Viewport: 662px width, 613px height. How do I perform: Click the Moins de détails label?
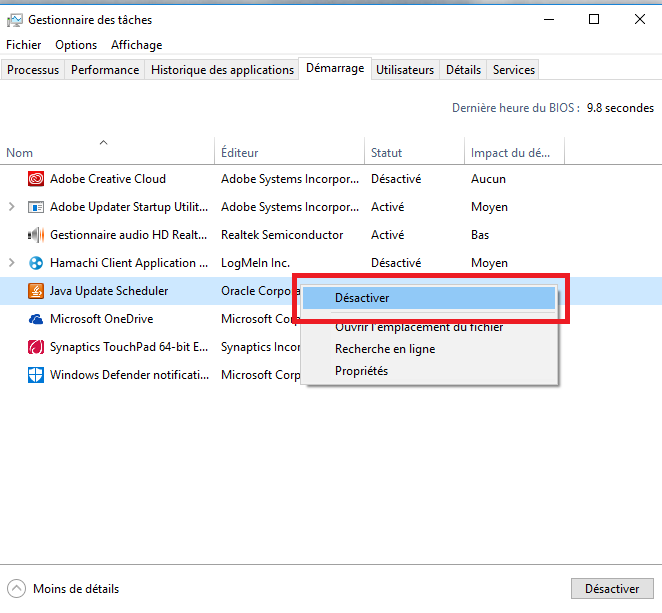click(76, 589)
